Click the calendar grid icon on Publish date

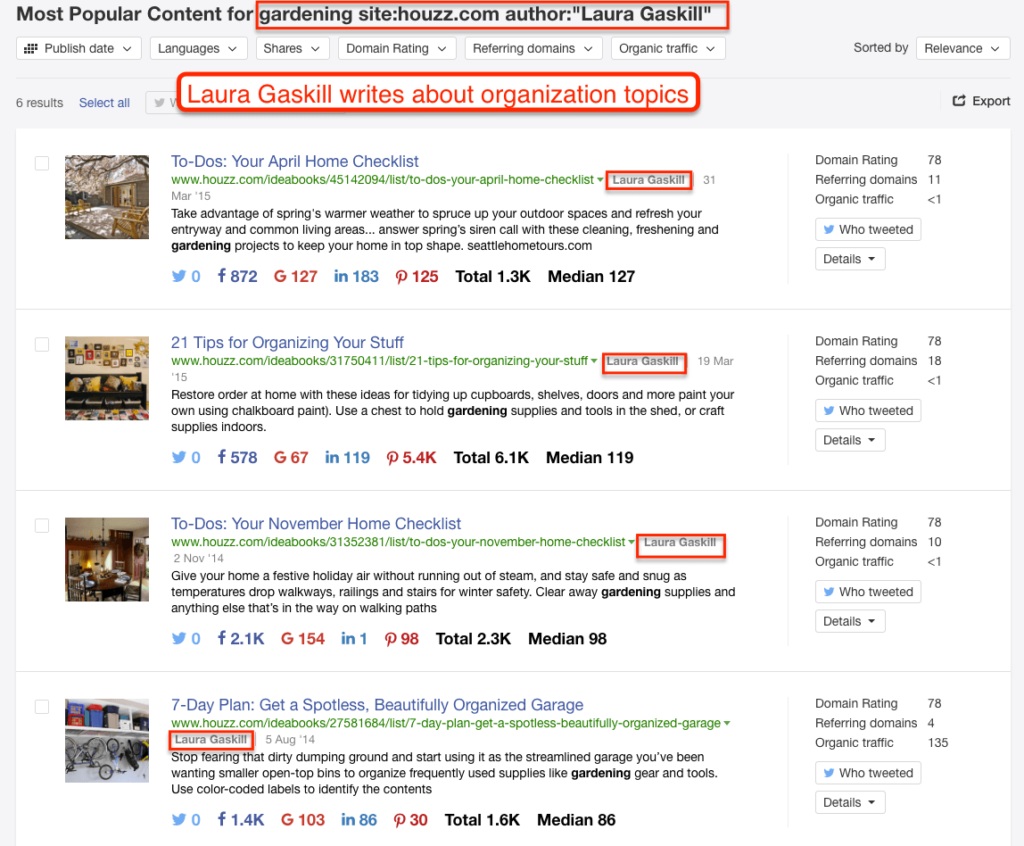[x=31, y=48]
